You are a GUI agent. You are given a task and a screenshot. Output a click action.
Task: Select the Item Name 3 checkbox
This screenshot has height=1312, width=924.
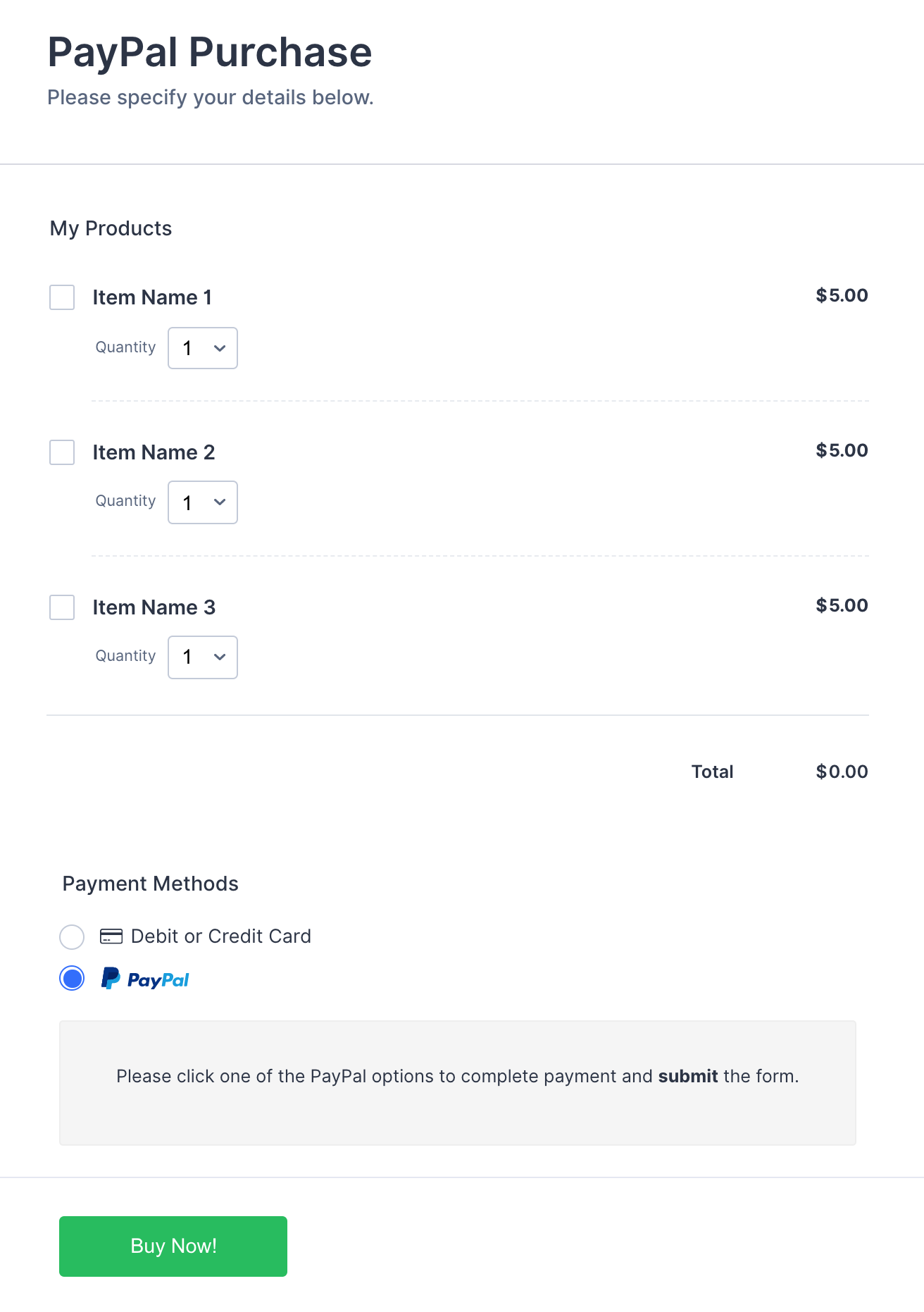click(x=62, y=607)
